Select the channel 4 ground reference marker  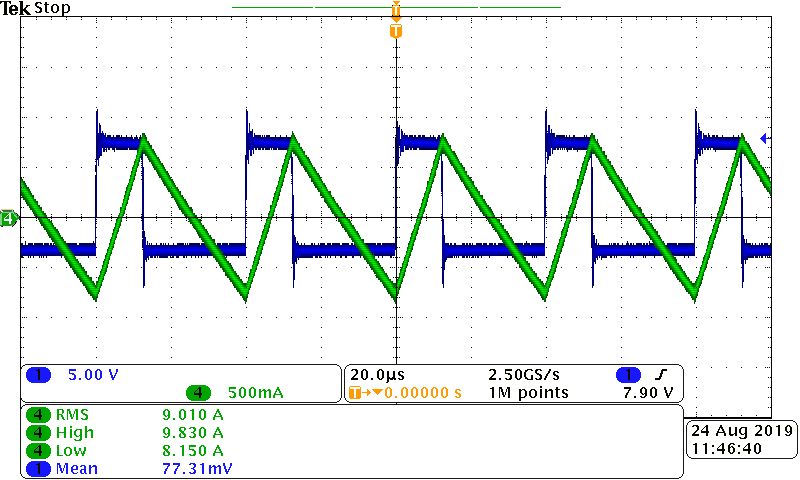tap(8, 219)
